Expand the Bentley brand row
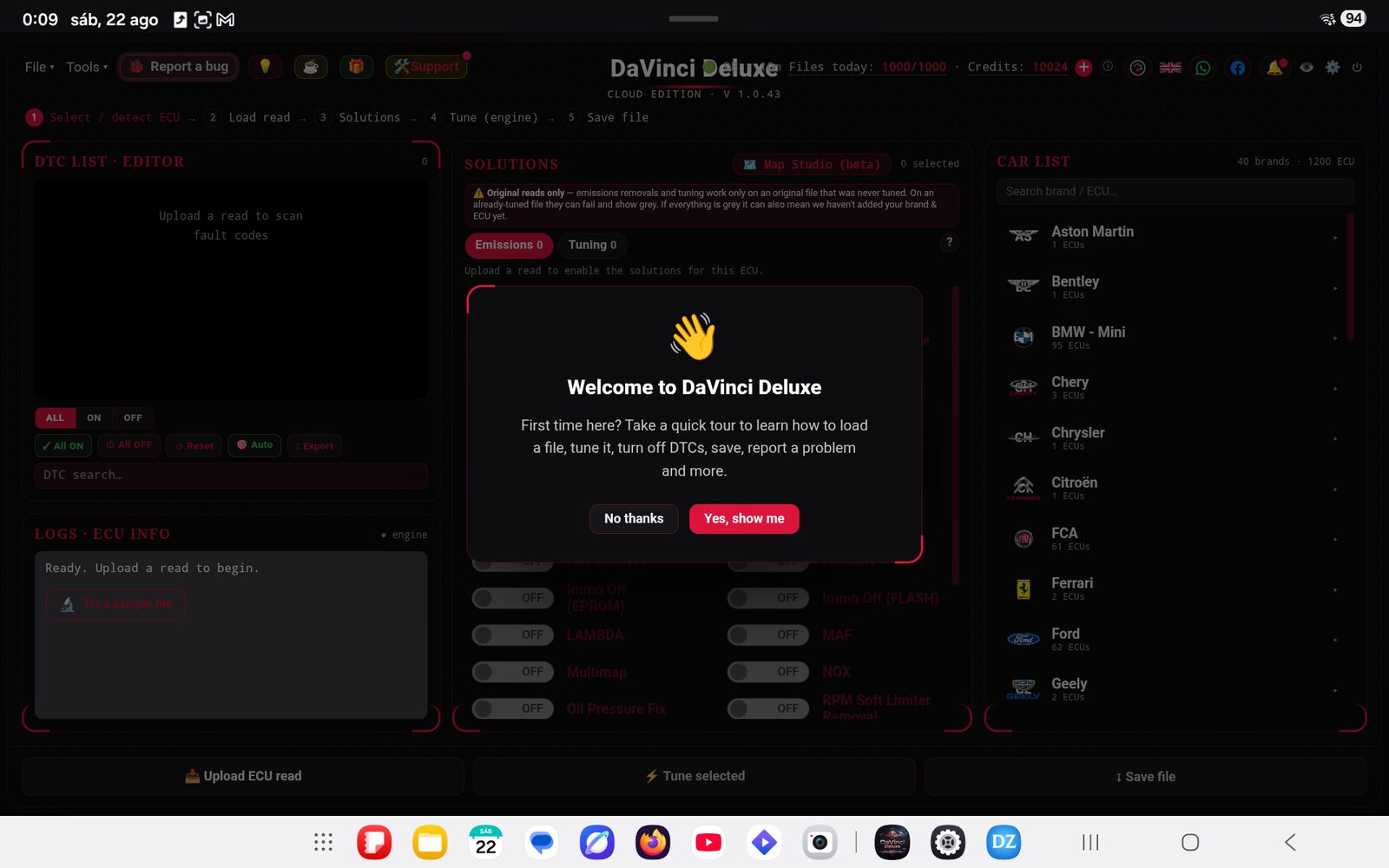 click(1174, 287)
